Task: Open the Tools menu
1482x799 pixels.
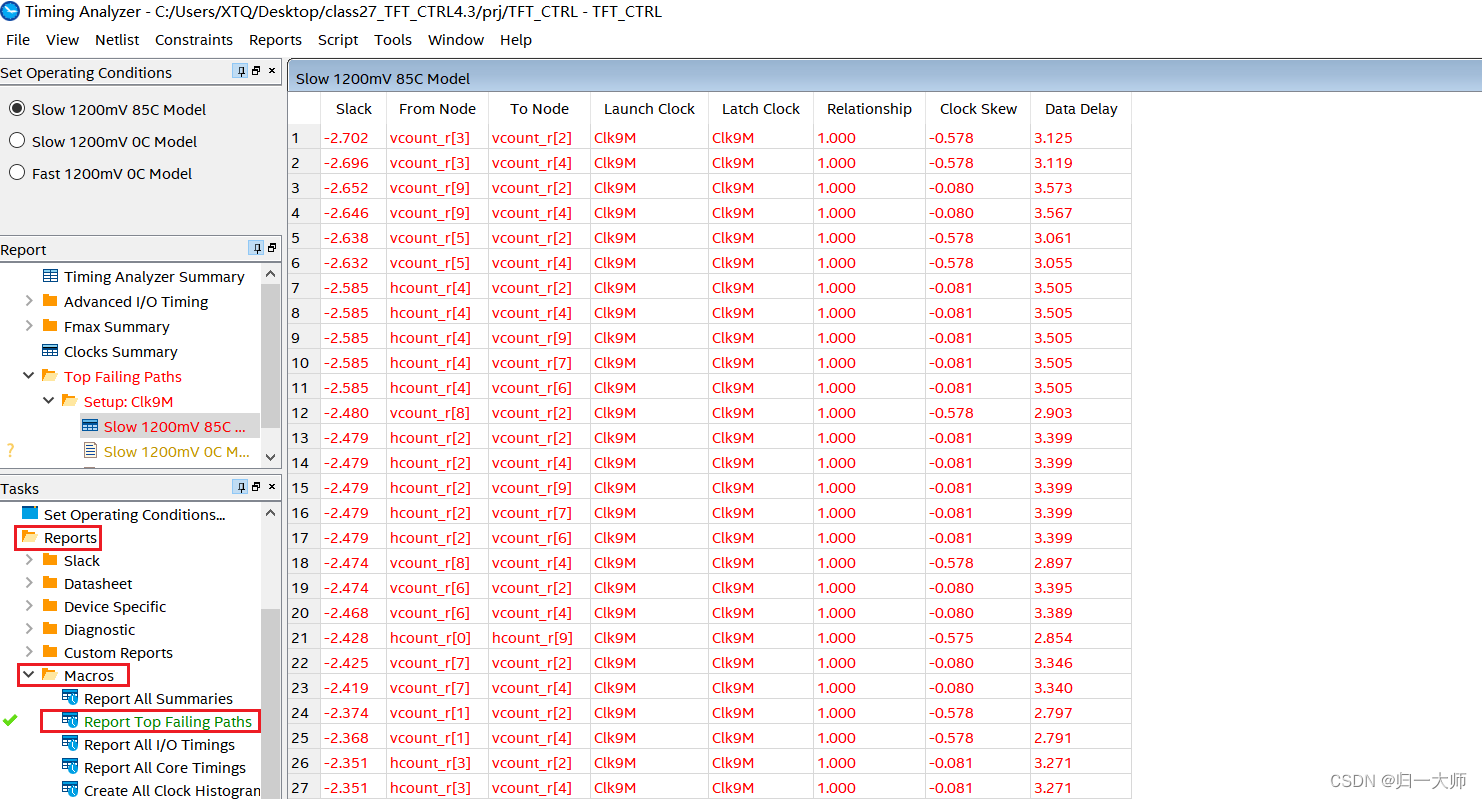Action: pos(393,40)
